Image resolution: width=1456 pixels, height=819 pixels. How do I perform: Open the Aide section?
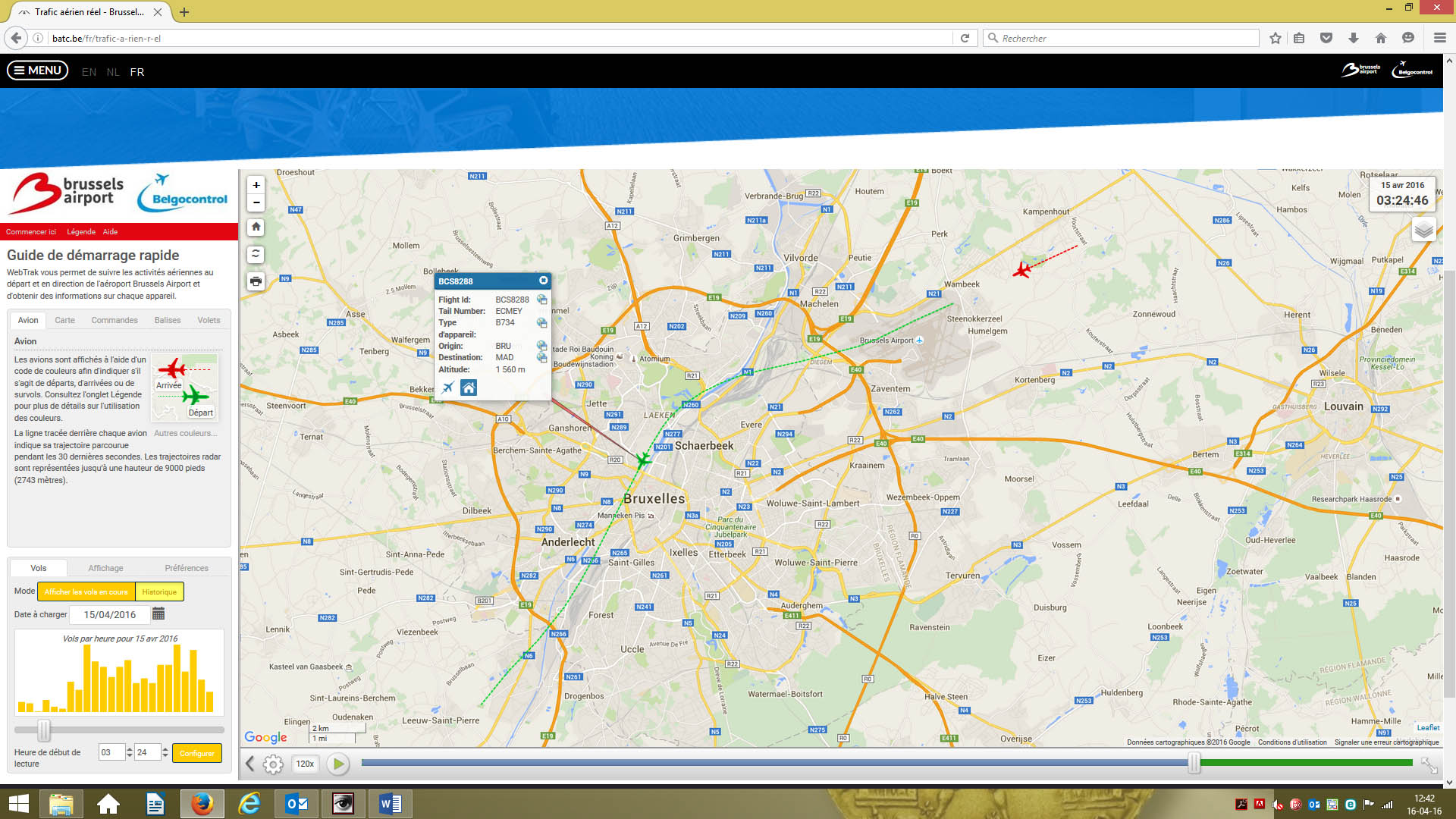[x=111, y=232]
